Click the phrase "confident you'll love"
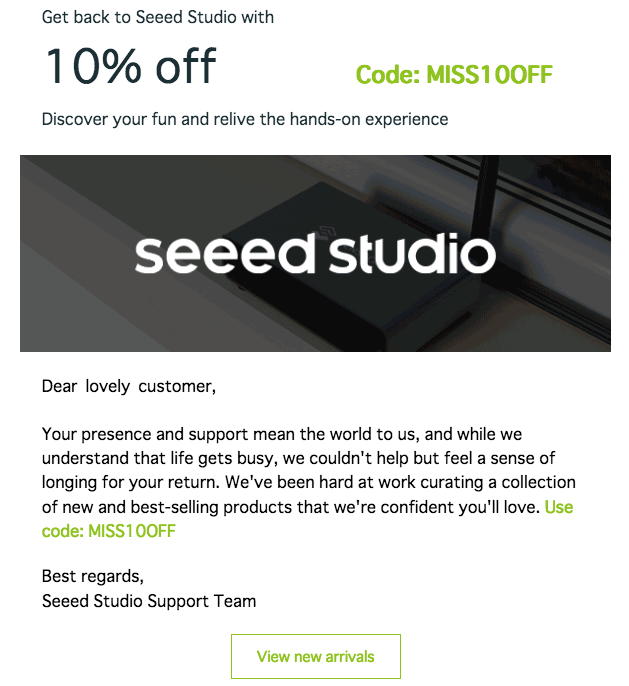The width and height of the screenshot is (629, 686). coord(460,507)
